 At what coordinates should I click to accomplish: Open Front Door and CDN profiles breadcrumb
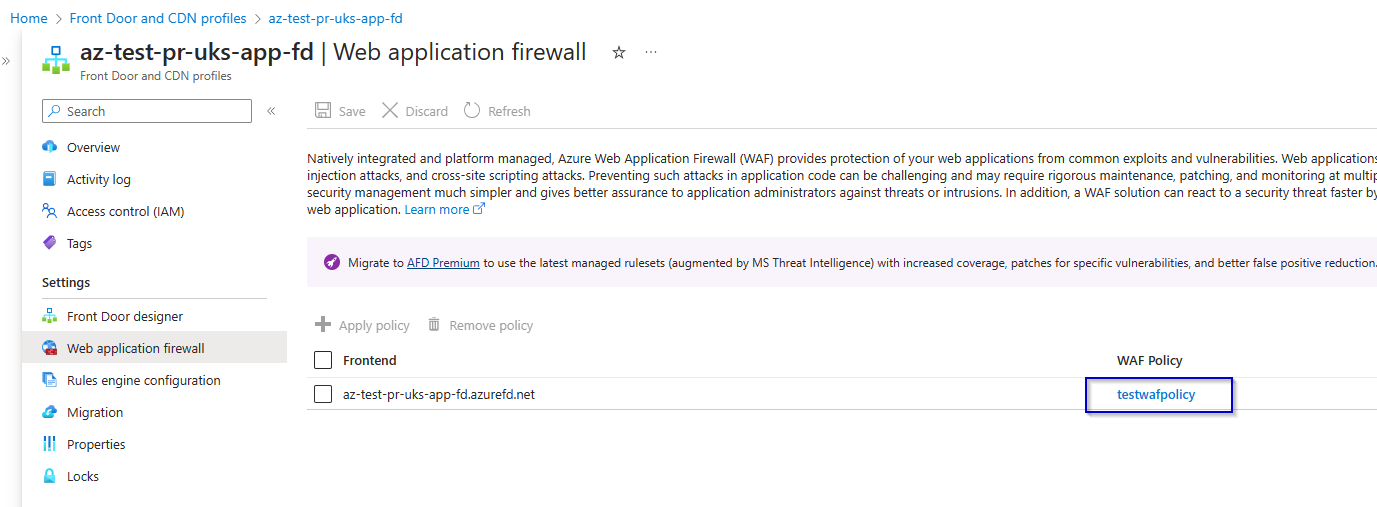click(158, 18)
